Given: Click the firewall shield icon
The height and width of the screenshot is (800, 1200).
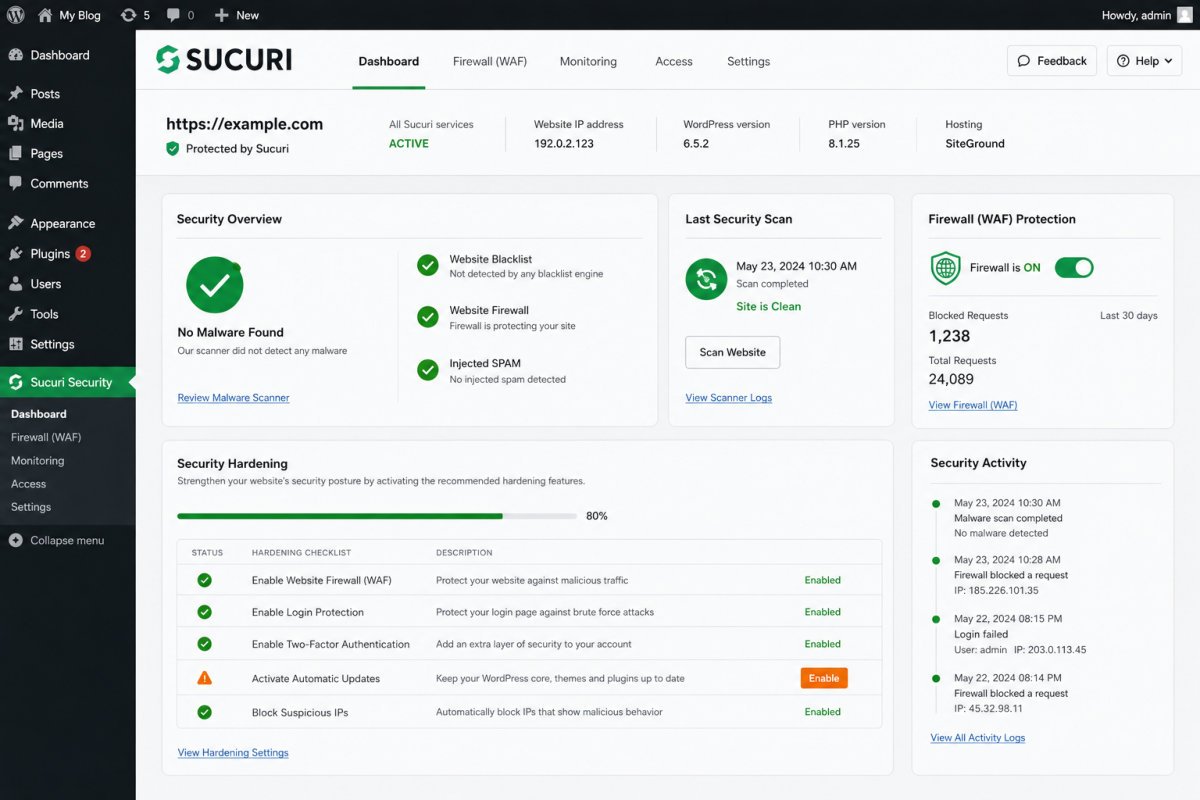Looking at the screenshot, I should tap(945, 268).
